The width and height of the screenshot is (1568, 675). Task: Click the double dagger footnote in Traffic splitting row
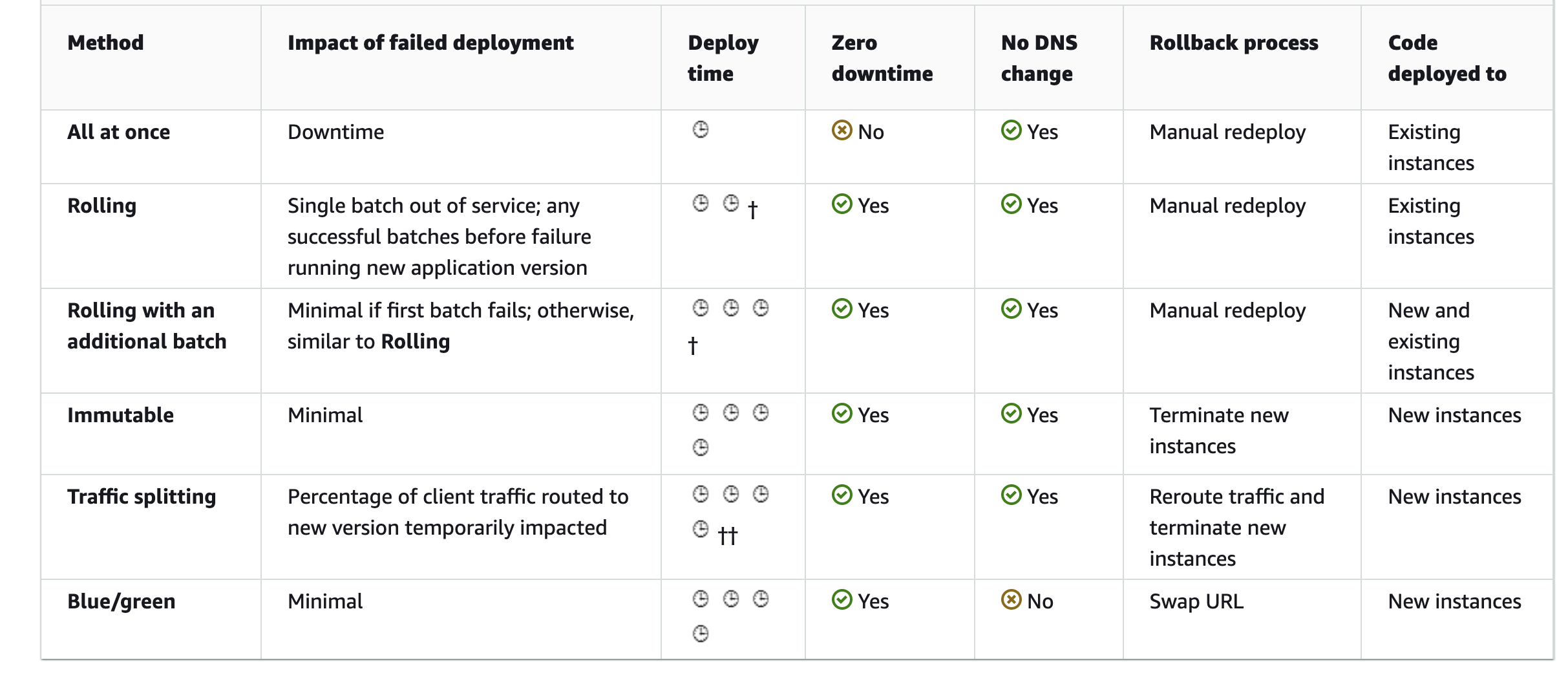tap(728, 535)
